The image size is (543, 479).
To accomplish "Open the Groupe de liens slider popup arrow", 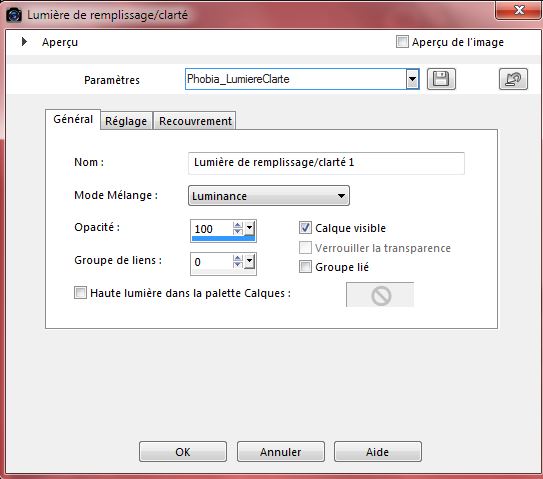I will 249,261.
